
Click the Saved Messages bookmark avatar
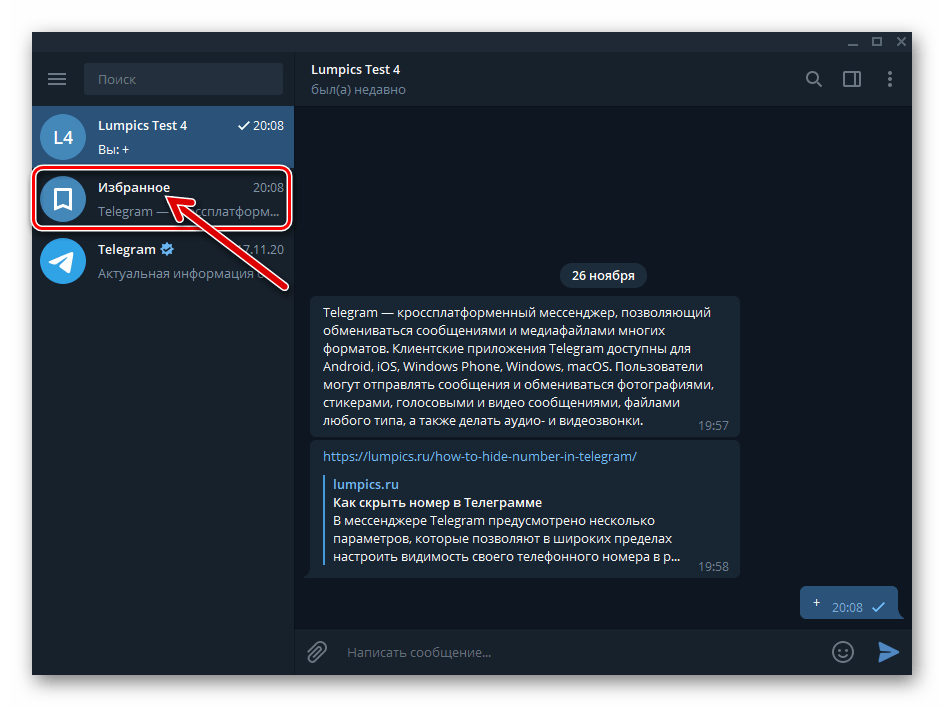62,198
